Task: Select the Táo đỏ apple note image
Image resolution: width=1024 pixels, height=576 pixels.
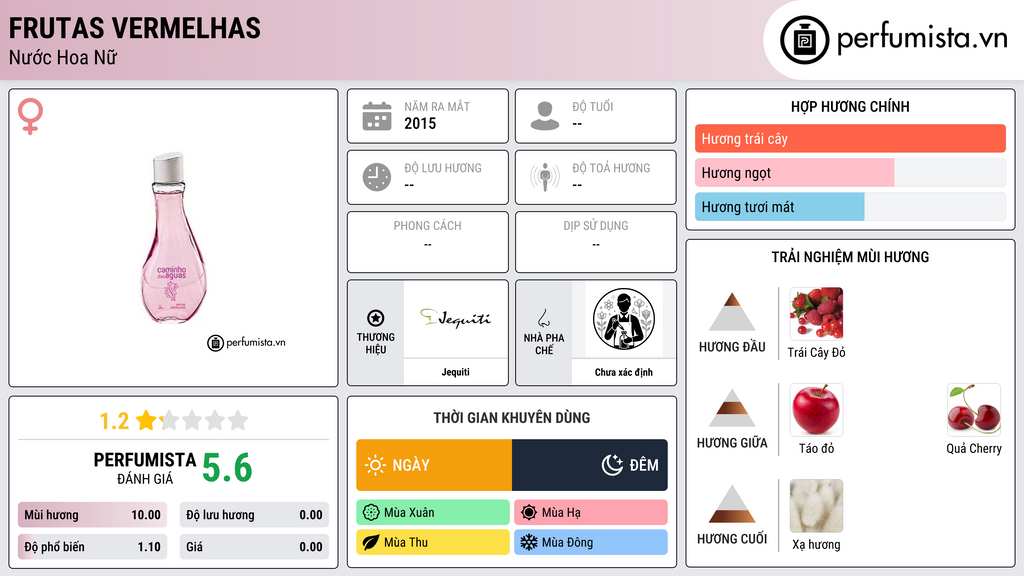Action: [x=816, y=409]
